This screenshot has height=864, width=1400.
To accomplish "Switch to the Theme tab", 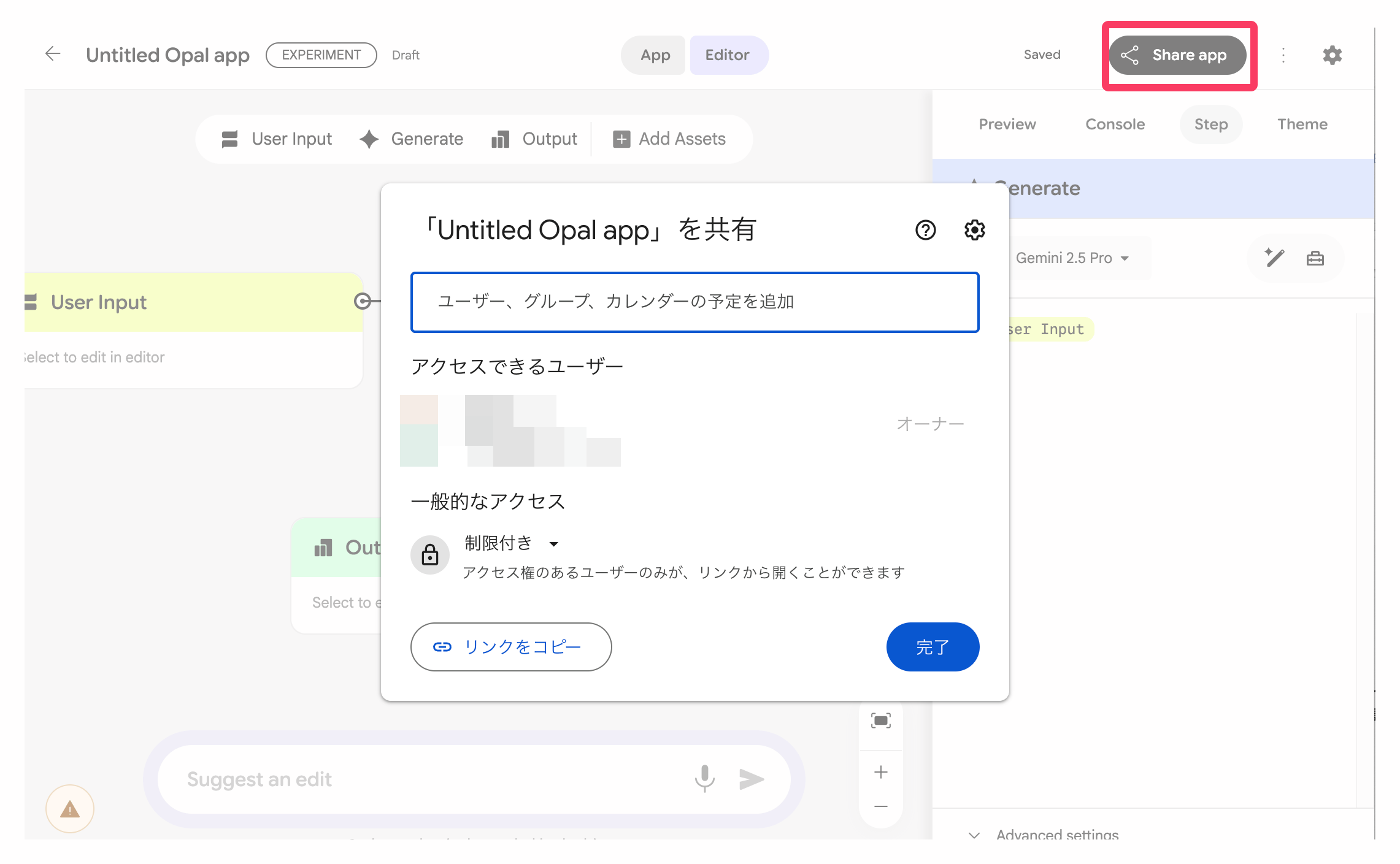I will point(1302,124).
